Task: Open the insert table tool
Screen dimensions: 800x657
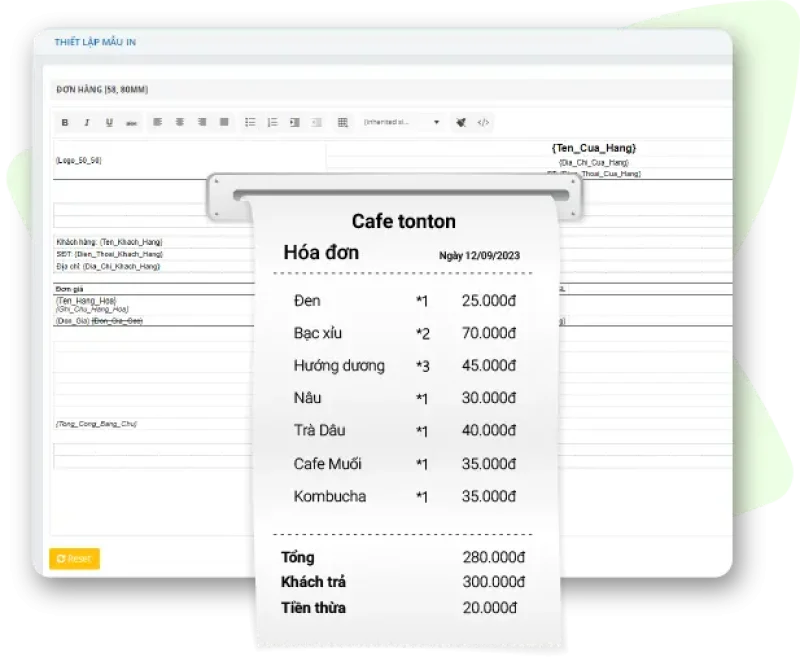Action: 343,122
